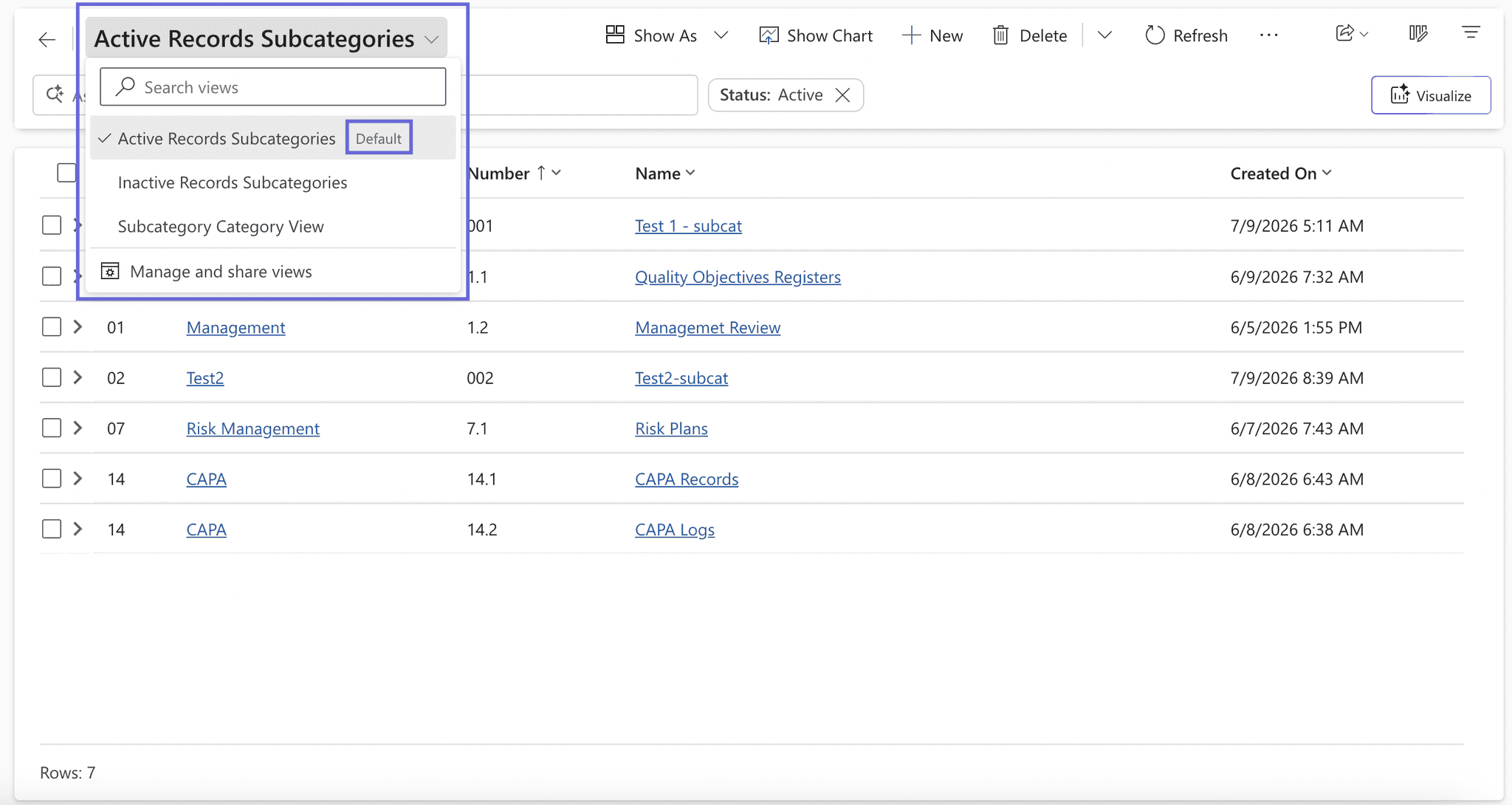Click the Rows: 7 count text

point(67,773)
